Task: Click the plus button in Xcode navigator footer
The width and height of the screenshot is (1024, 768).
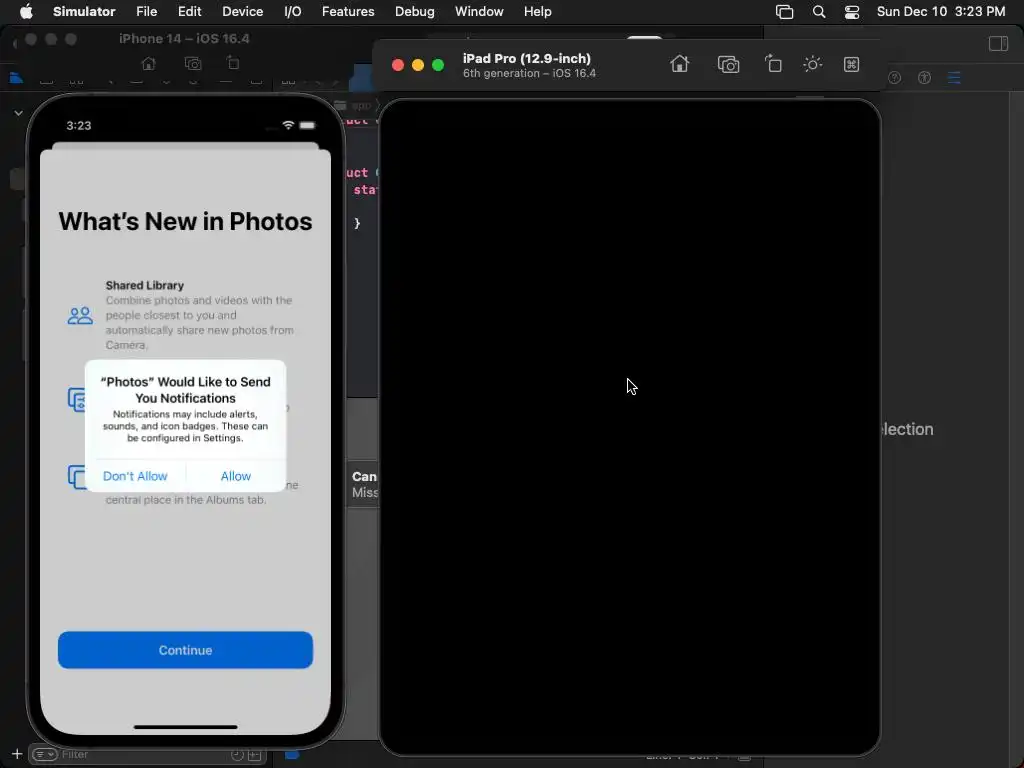Action: point(17,754)
